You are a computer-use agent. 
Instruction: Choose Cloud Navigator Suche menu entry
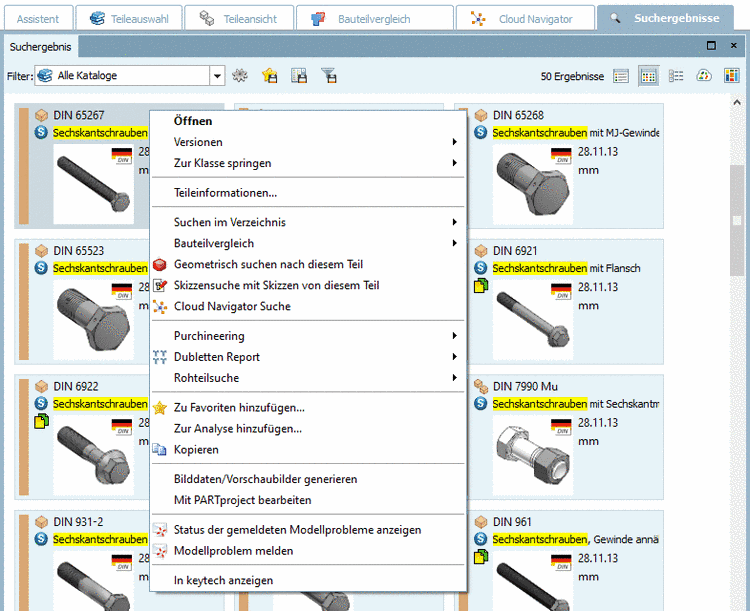308,307
